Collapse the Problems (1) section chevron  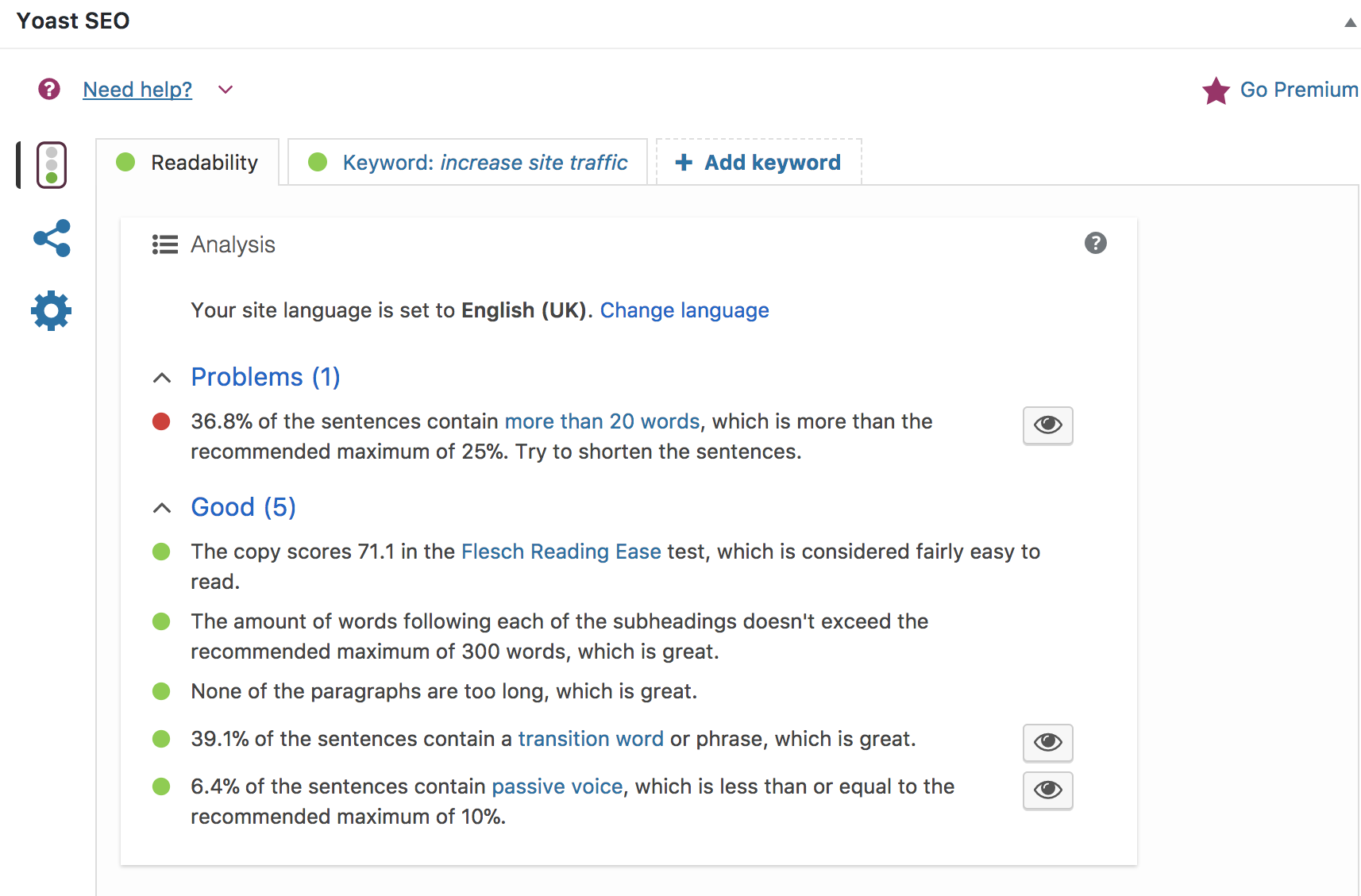pyautogui.click(x=162, y=378)
